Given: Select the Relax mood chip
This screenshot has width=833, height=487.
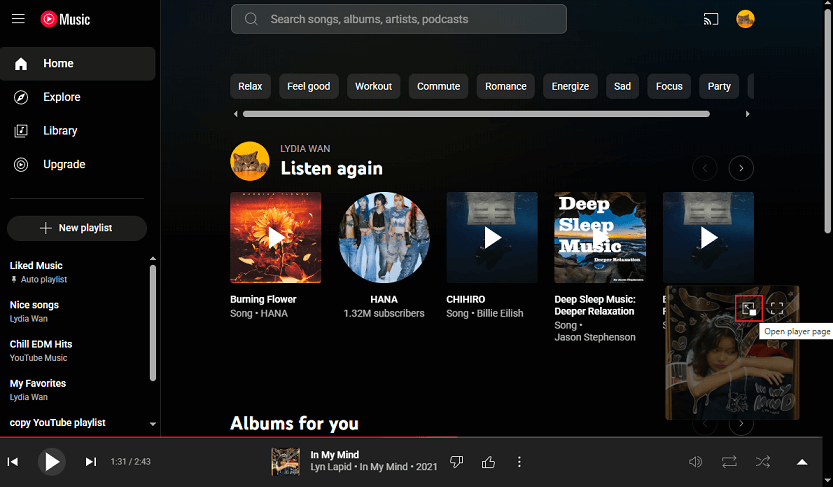Looking at the screenshot, I should (250, 86).
